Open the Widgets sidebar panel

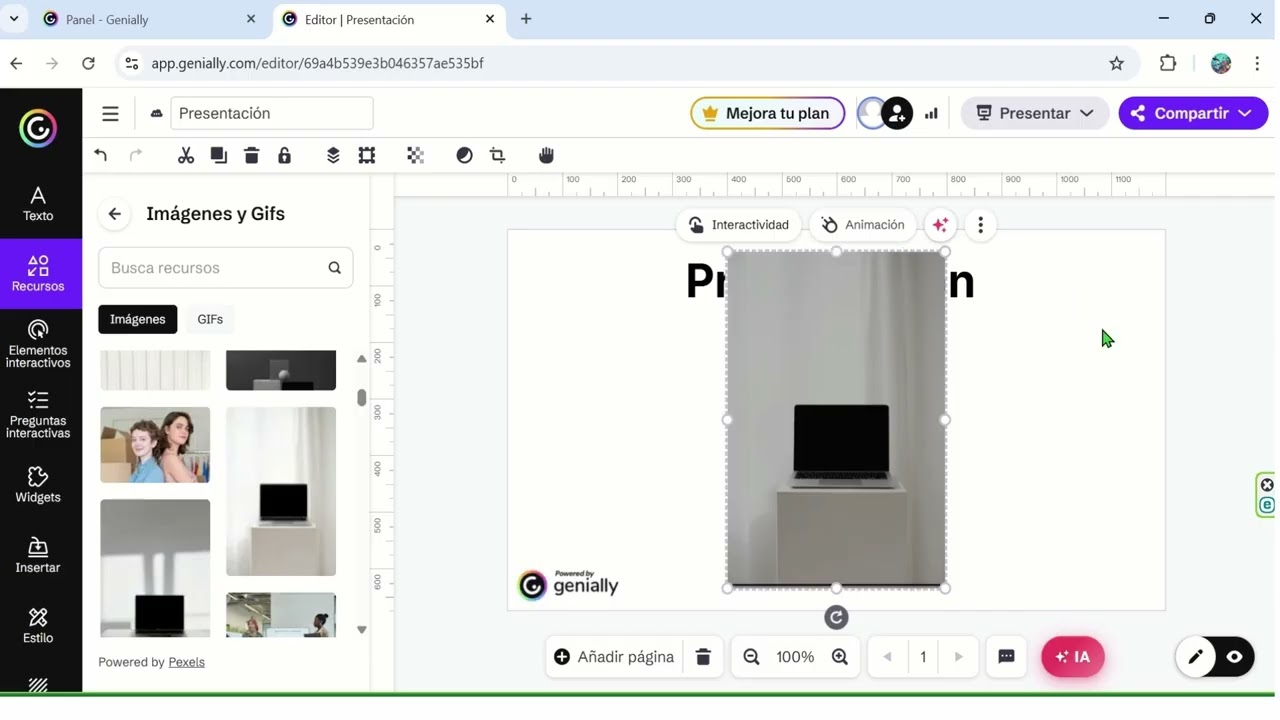coord(38,485)
